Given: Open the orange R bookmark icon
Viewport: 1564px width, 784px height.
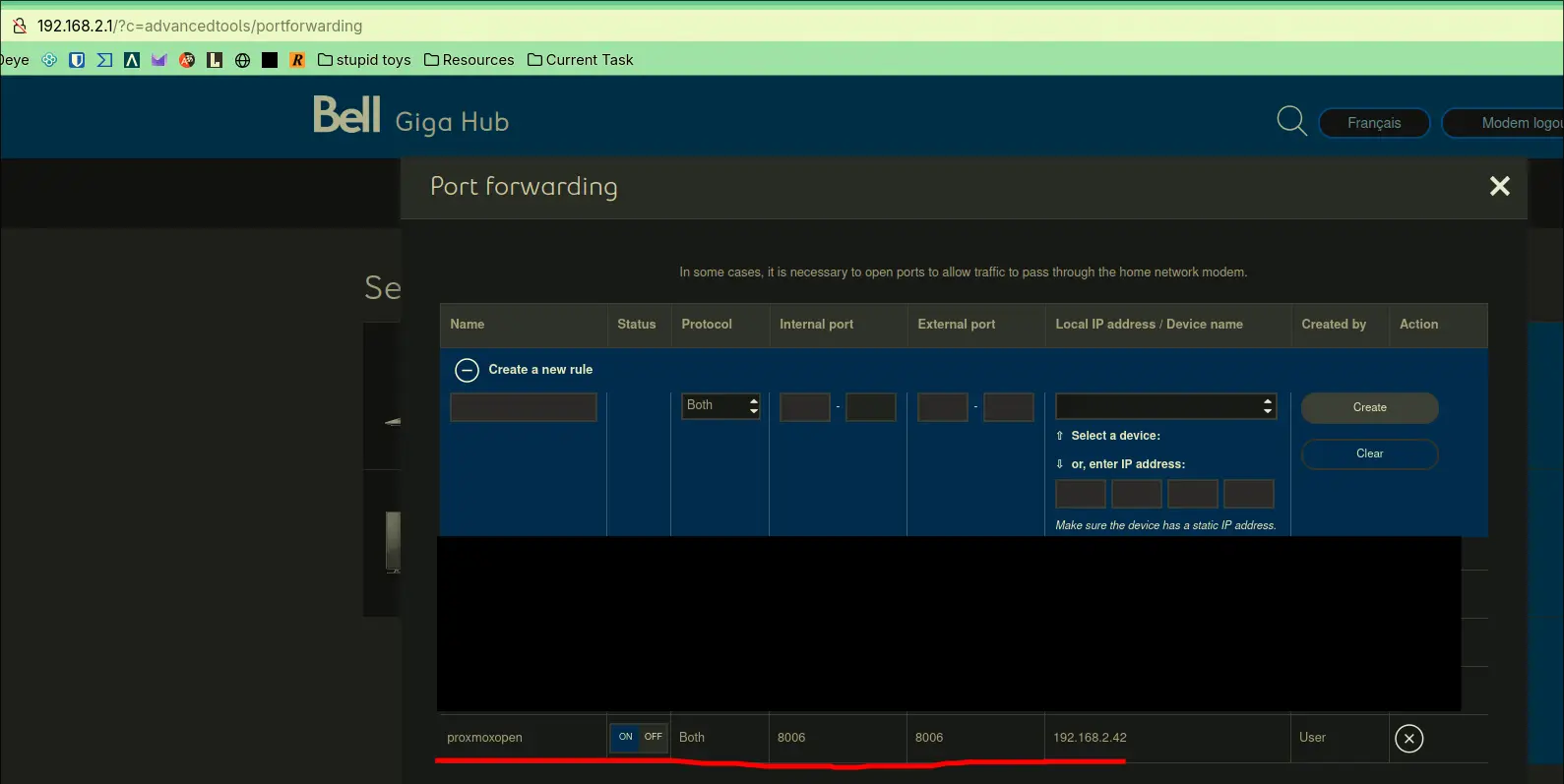Looking at the screenshot, I should pos(297,60).
